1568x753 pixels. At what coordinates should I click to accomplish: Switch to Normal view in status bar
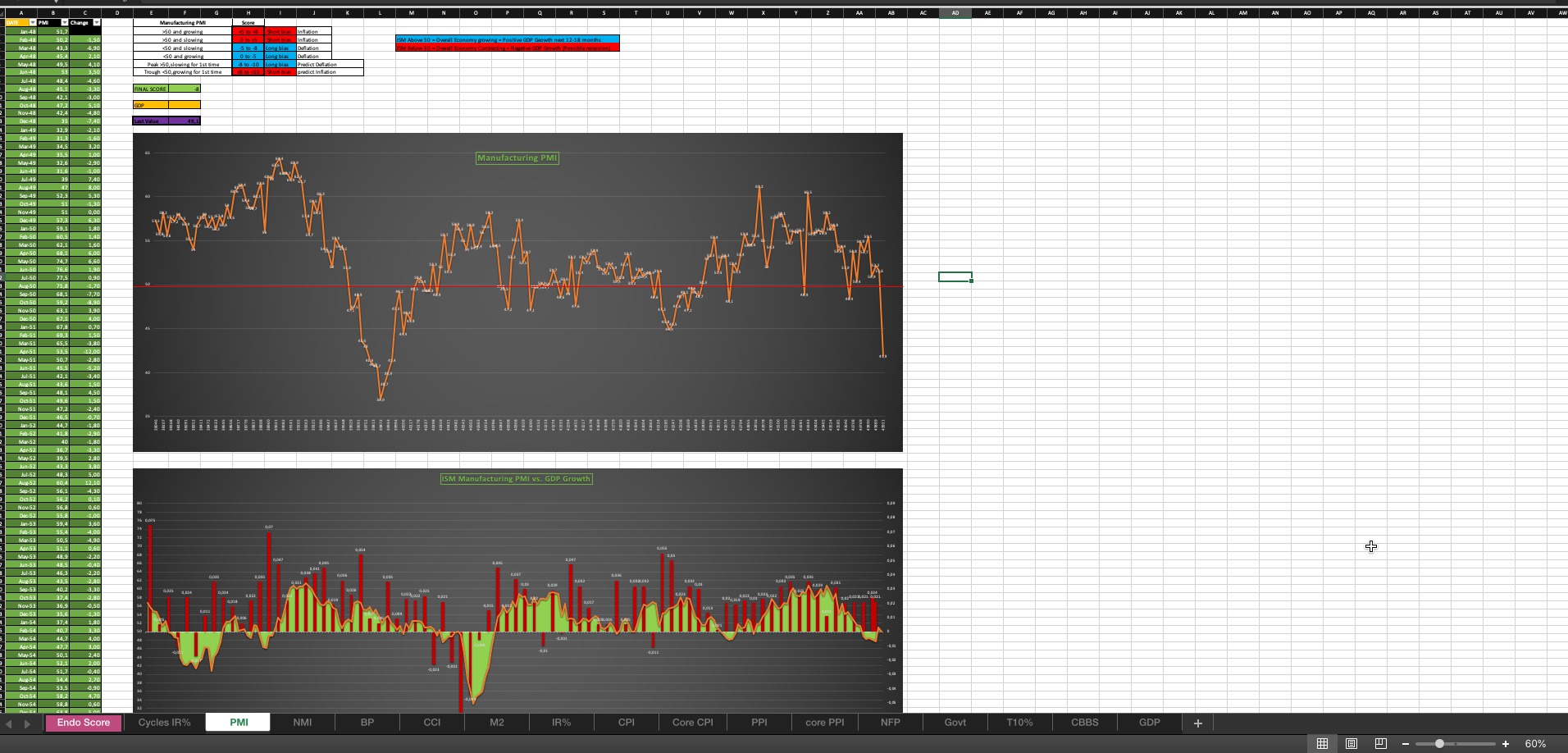pyautogui.click(x=1322, y=743)
